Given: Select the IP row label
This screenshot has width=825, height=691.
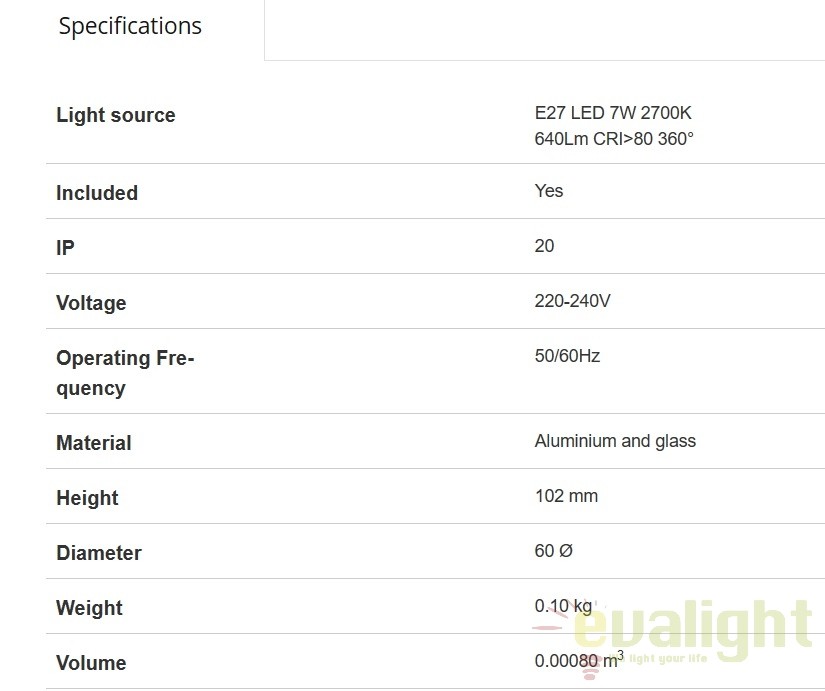Looking at the screenshot, I should pos(65,248).
